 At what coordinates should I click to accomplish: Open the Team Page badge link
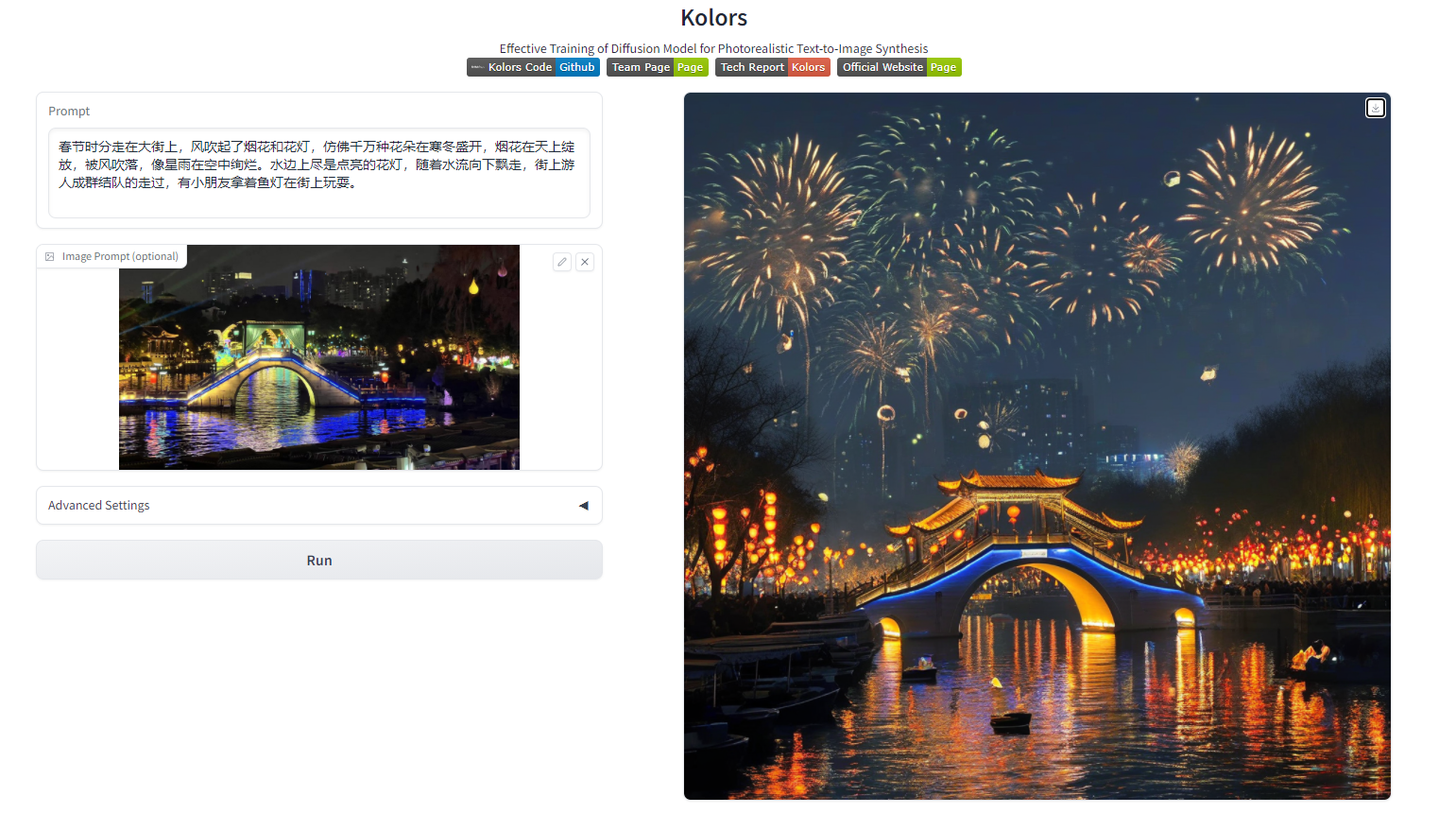658,67
